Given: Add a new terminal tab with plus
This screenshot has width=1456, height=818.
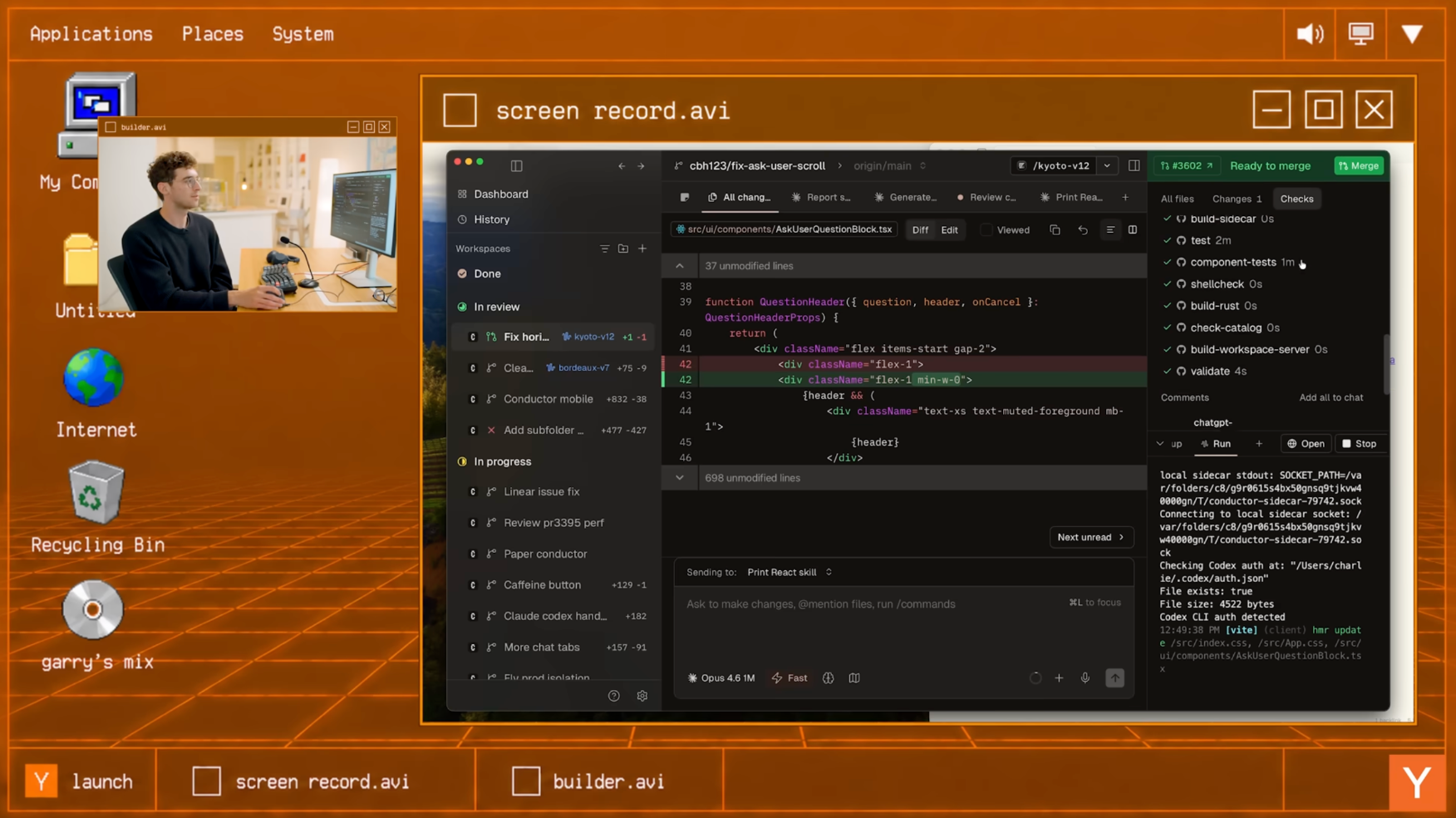Looking at the screenshot, I should pos(1259,444).
